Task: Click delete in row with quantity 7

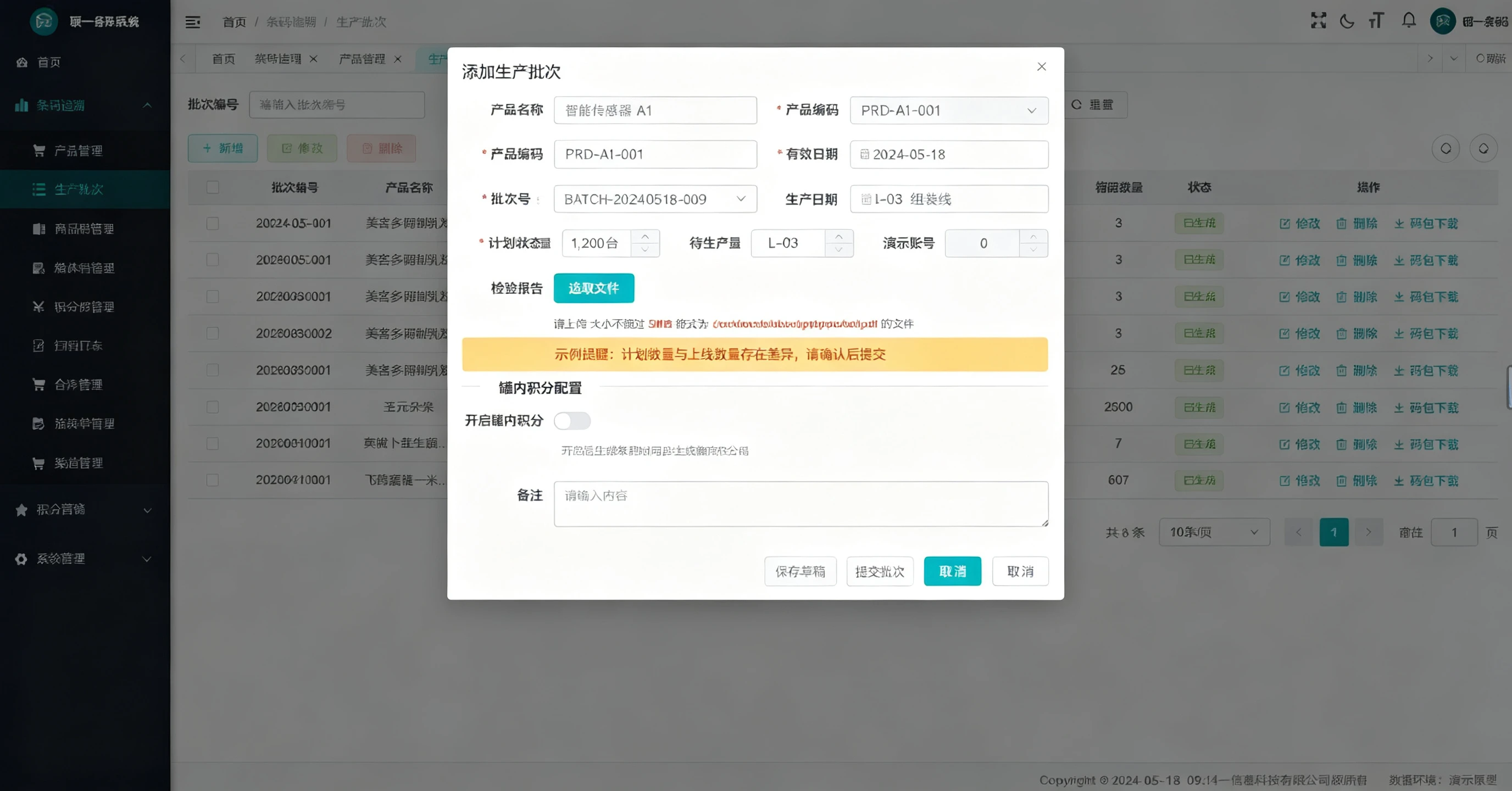Action: 1357,444
